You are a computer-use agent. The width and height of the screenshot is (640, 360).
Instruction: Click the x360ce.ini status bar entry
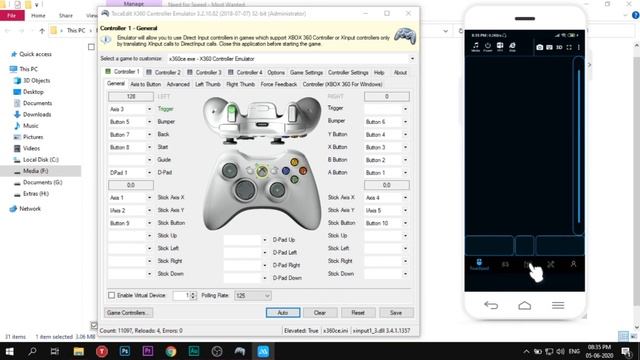click(x=336, y=331)
